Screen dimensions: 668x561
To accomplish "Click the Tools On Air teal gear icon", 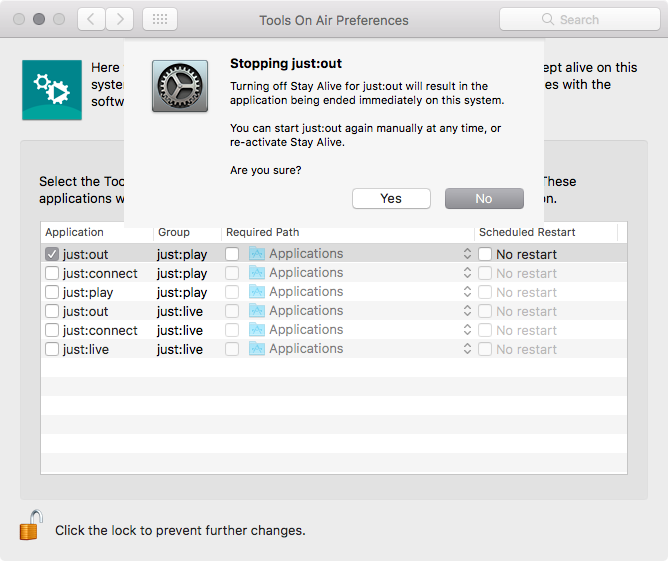I will (x=52, y=90).
